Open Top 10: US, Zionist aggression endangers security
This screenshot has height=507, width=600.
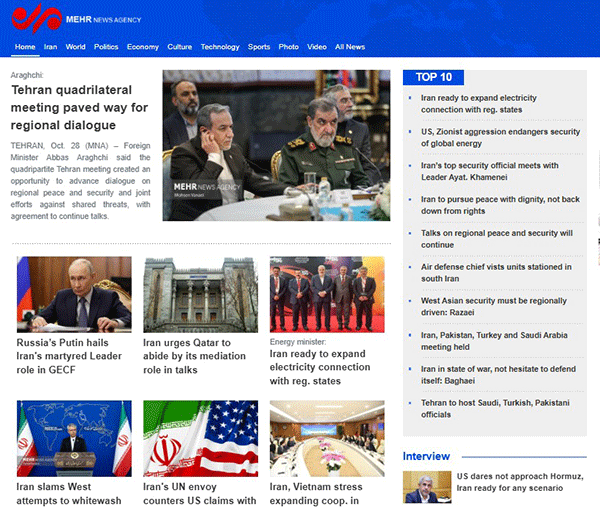click(501, 137)
